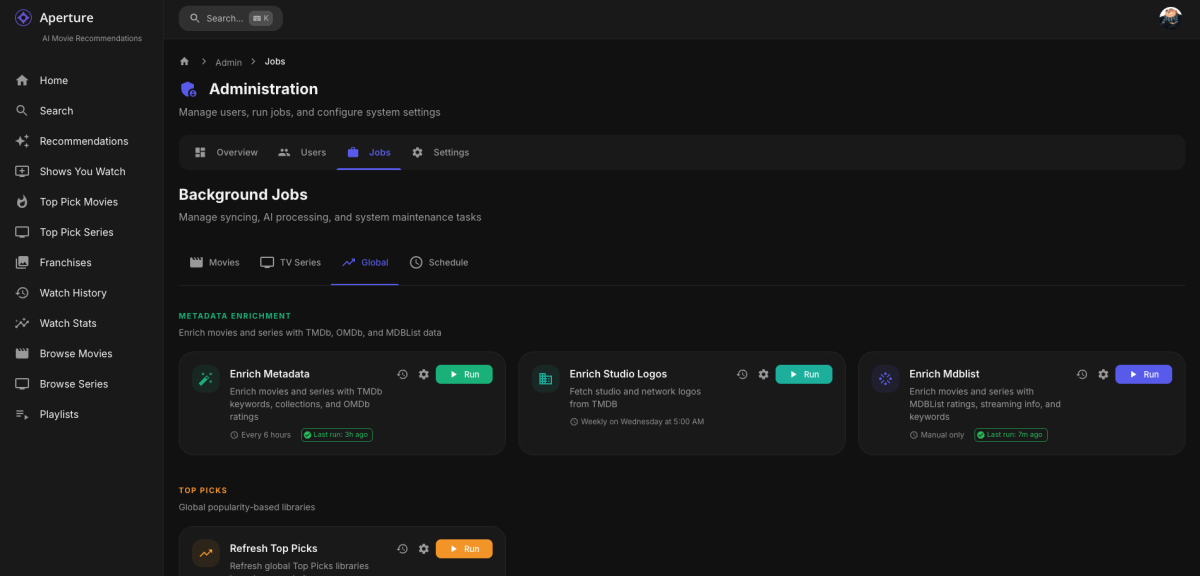Focus the Search field in top bar
The width and height of the screenshot is (1200, 576).
coord(231,18)
